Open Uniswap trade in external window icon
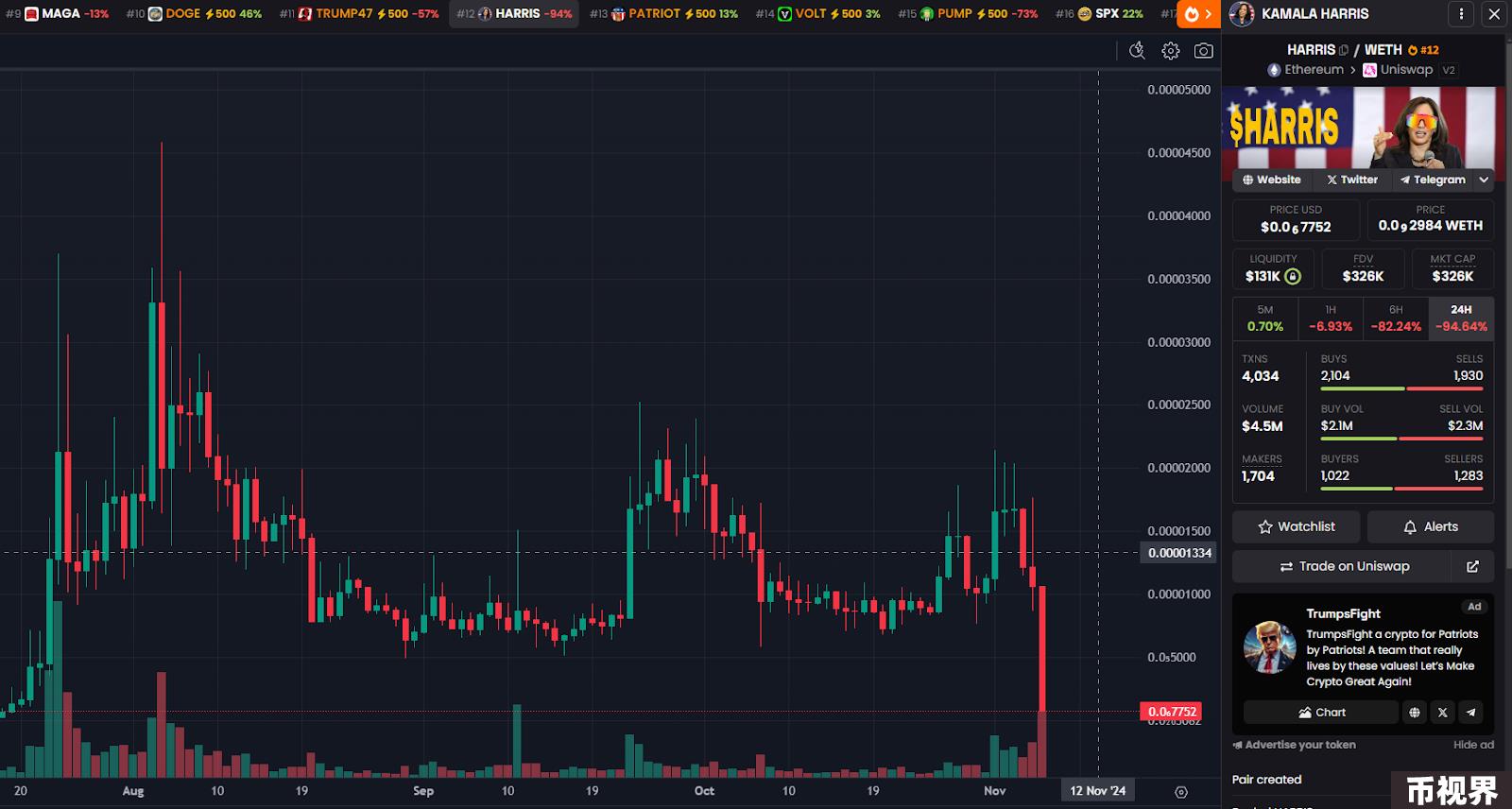1512x809 pixels. (1472, 566)
